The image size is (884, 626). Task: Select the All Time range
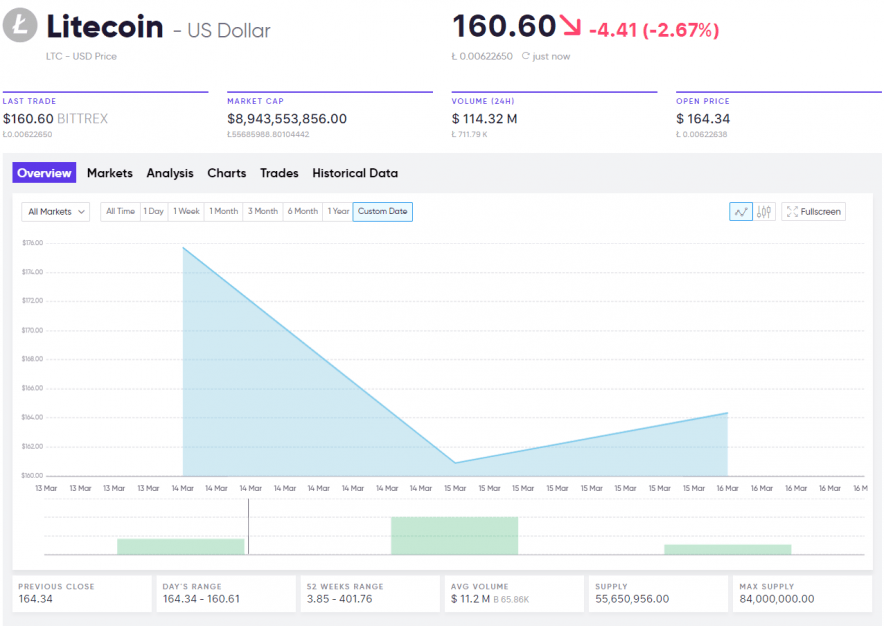[x=120, y=212]
